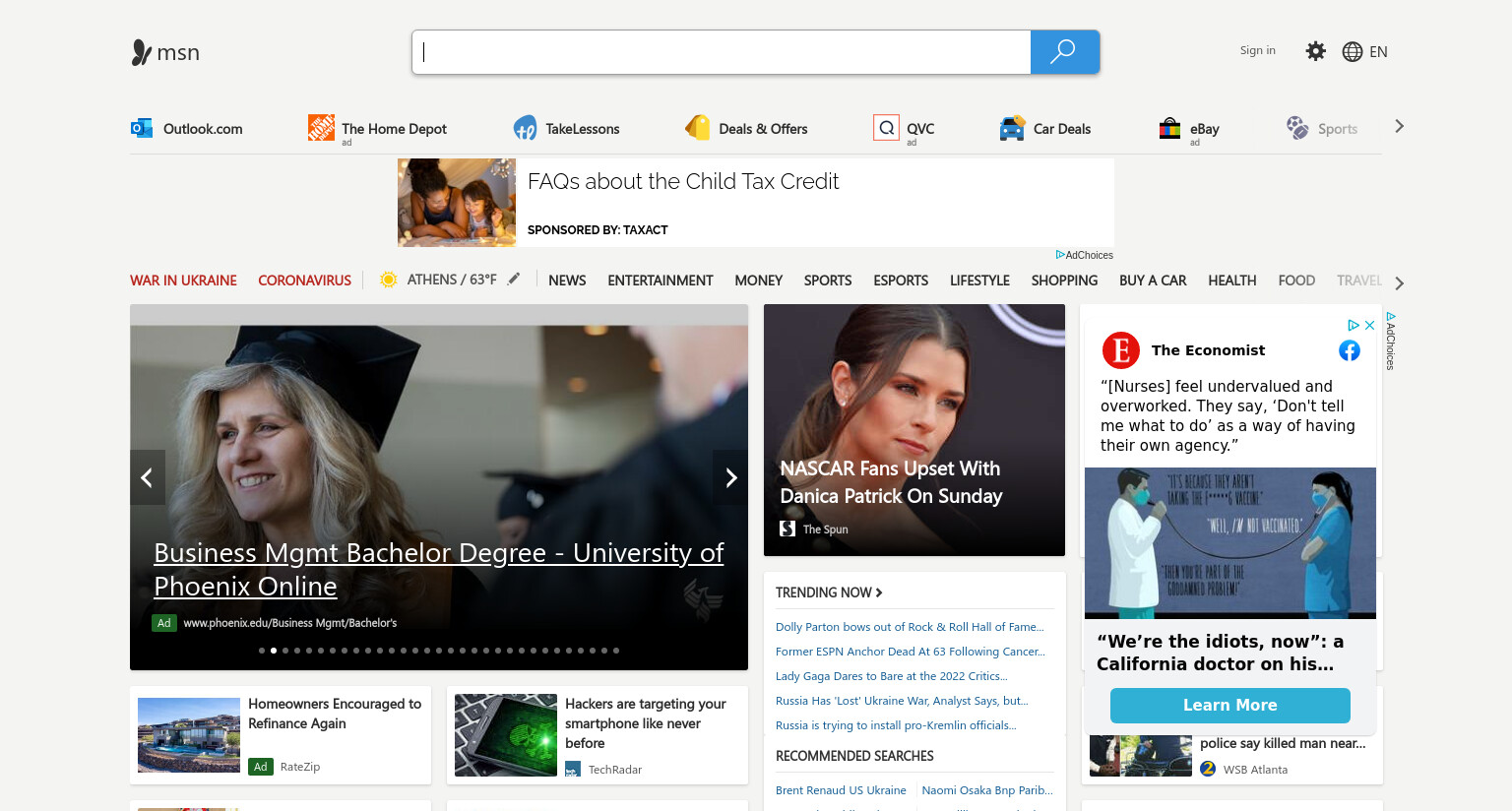Click the Economist vaccine cartoon image

click(1230, 543)
